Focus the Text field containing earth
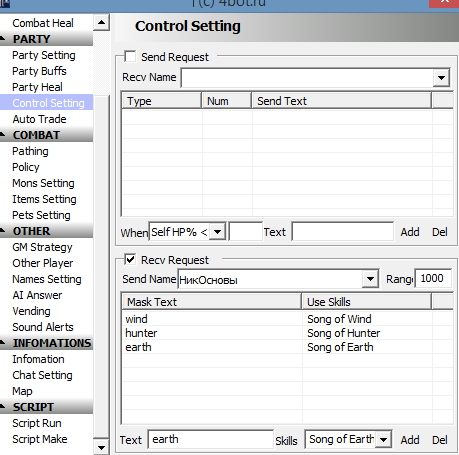This screenshot has height=455, width=459. pyautogui.click(x=211, y=439)
